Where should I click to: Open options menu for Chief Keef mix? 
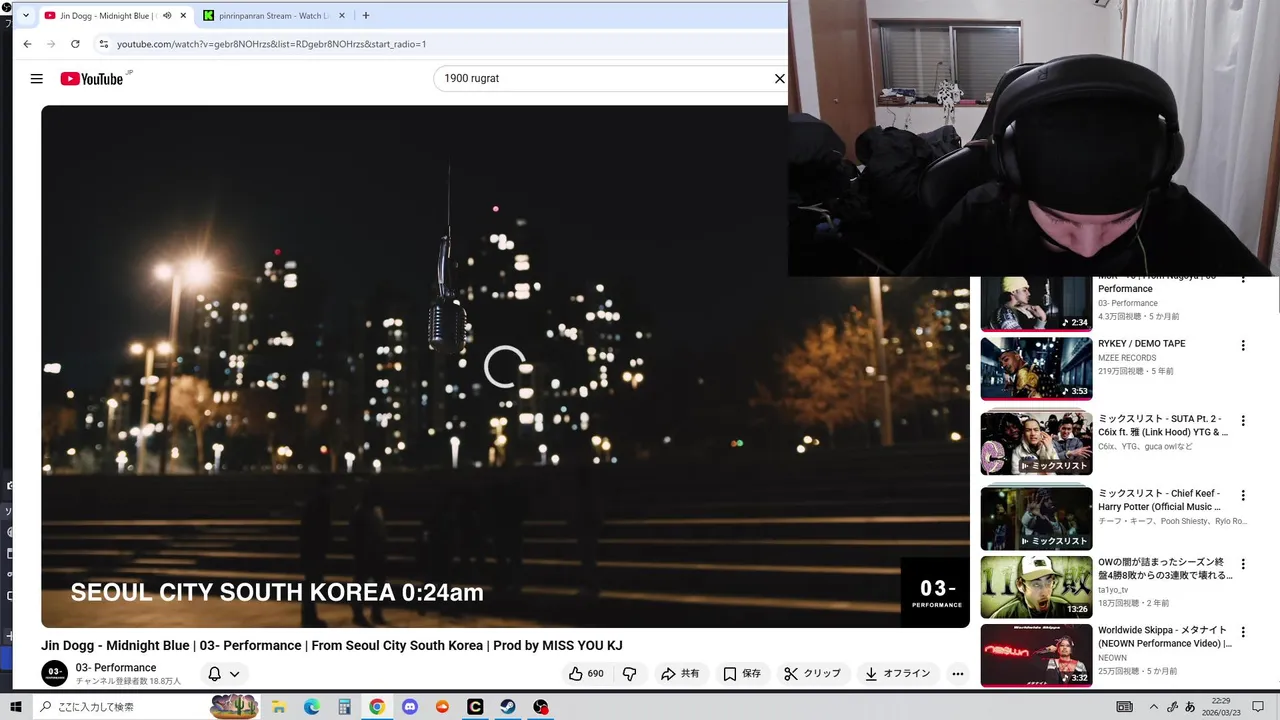click(x=1243, y=495)
